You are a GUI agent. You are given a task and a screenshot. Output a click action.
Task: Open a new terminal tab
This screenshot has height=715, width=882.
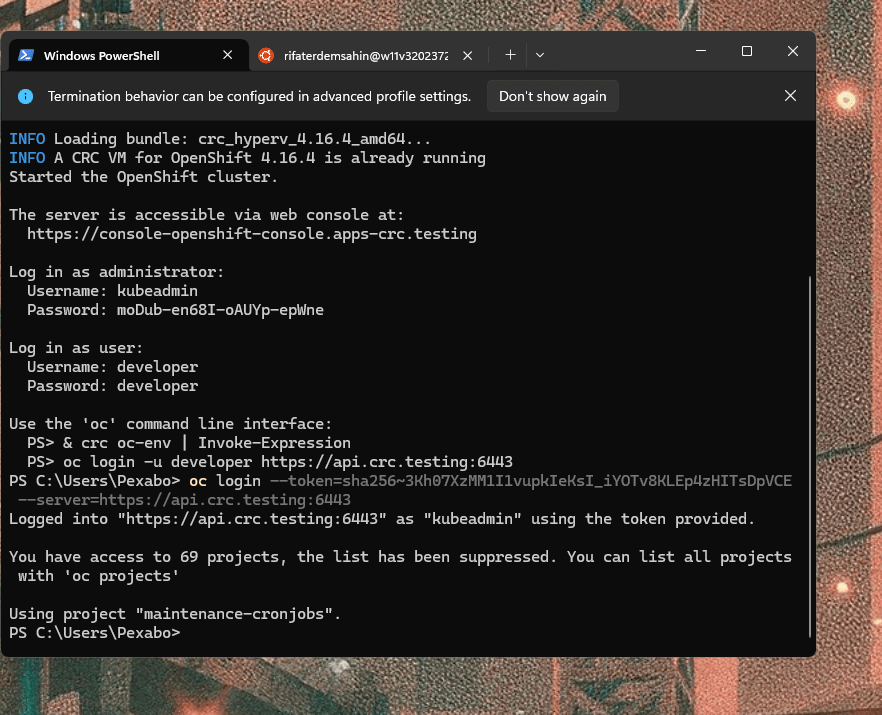coord(510,55)
